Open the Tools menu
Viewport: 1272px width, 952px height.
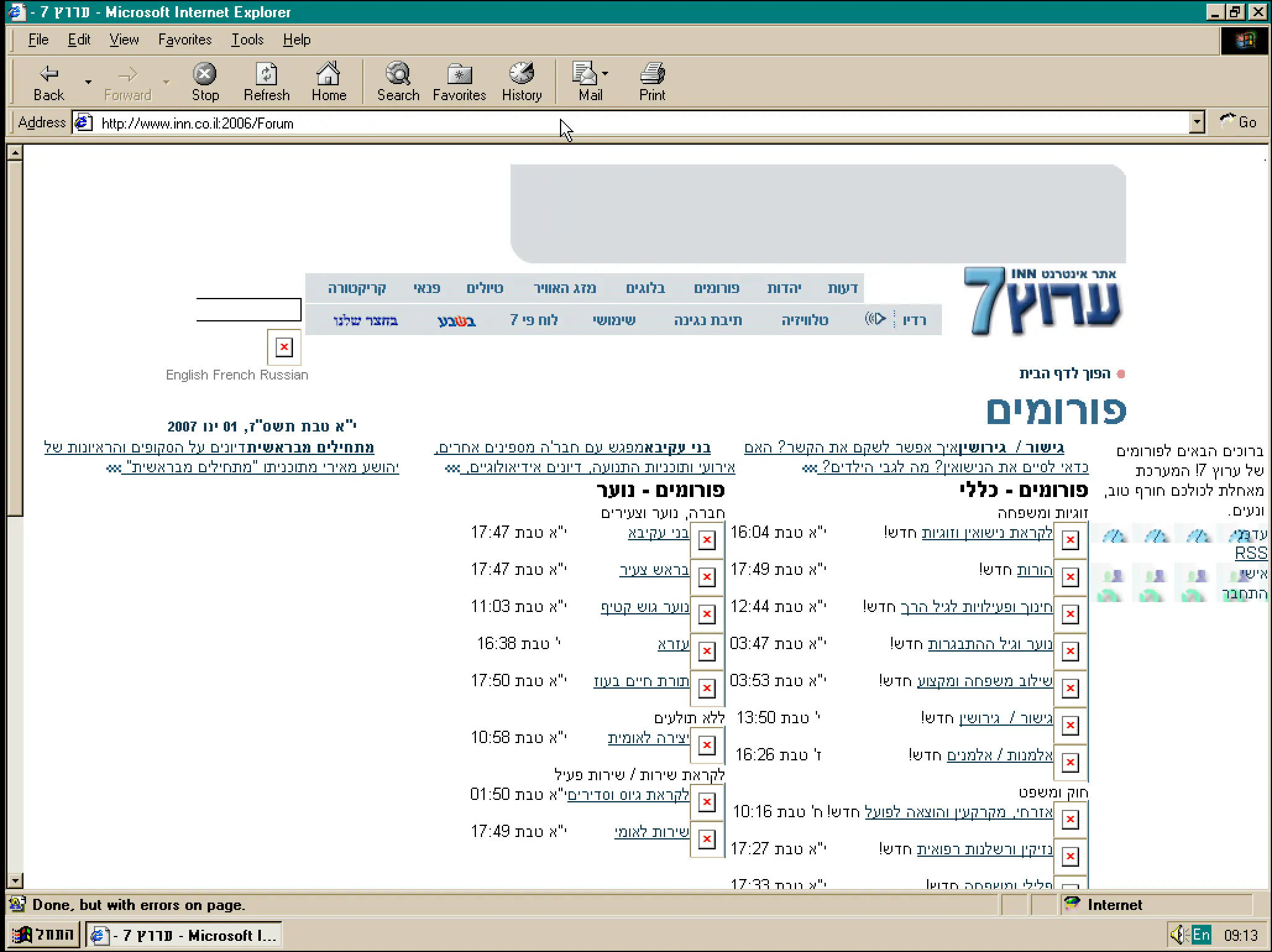click(x=247, y=40)
